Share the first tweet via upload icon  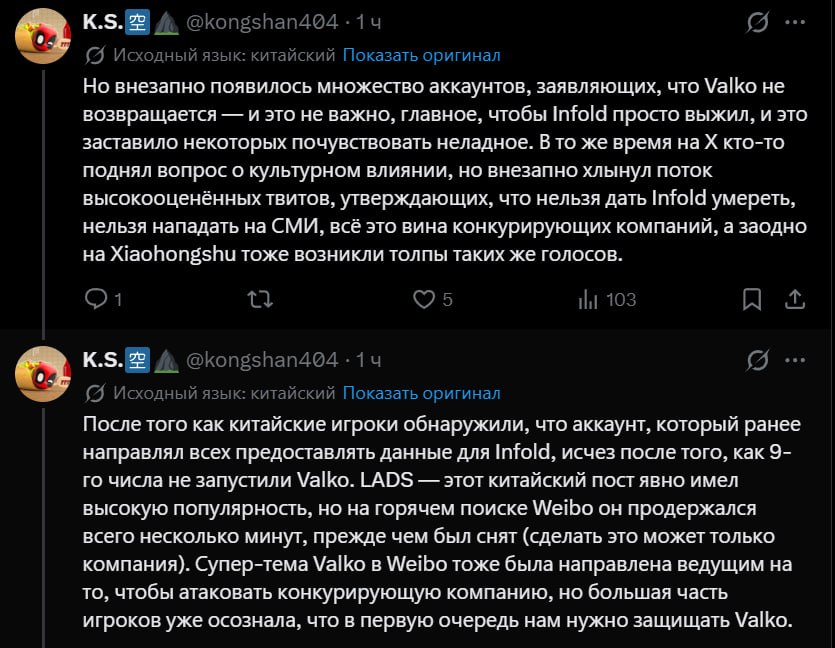(x=795, y=299)
